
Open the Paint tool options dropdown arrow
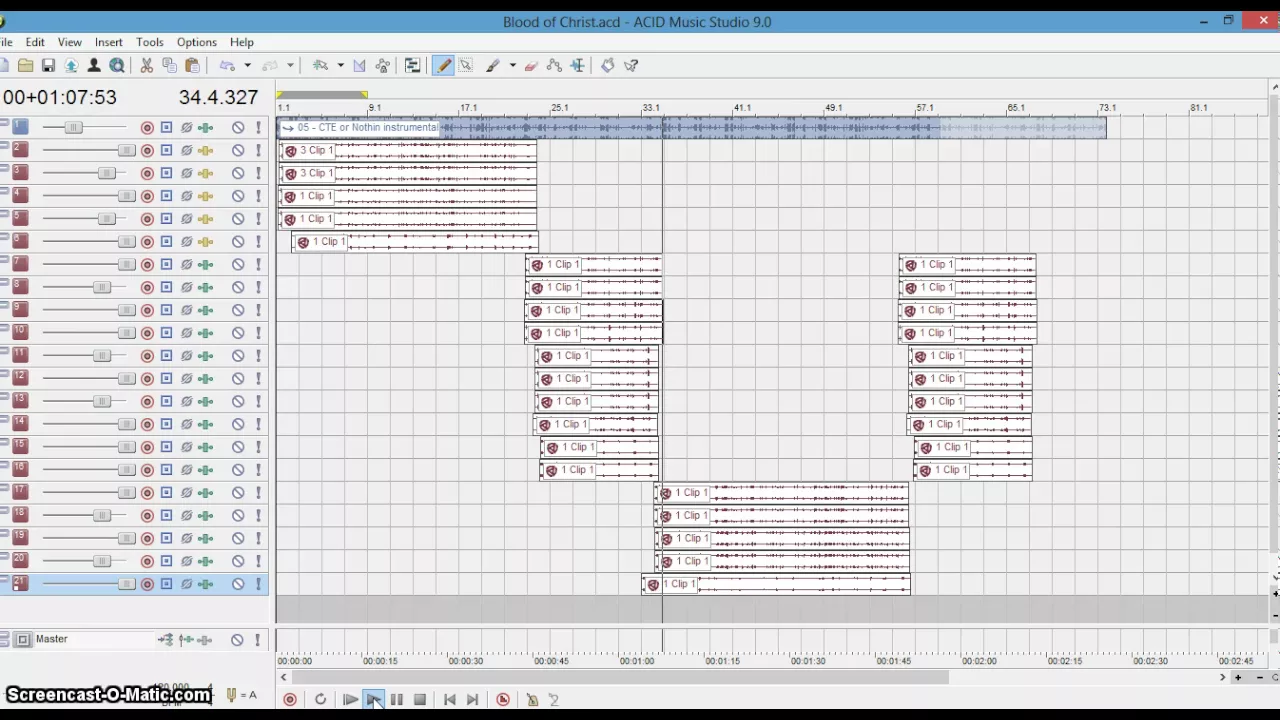(512, 65)
